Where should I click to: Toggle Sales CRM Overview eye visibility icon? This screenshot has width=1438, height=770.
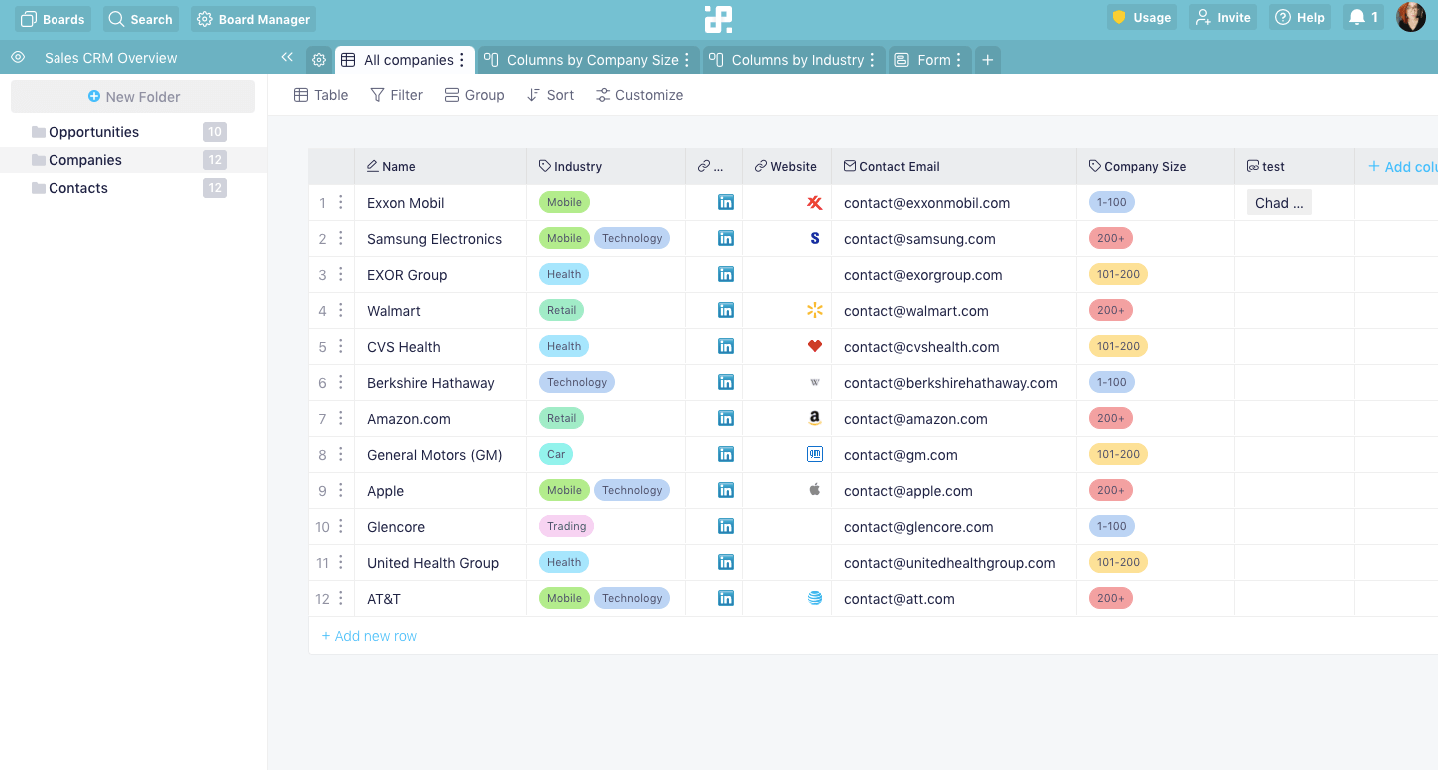[x=18, y=58]
